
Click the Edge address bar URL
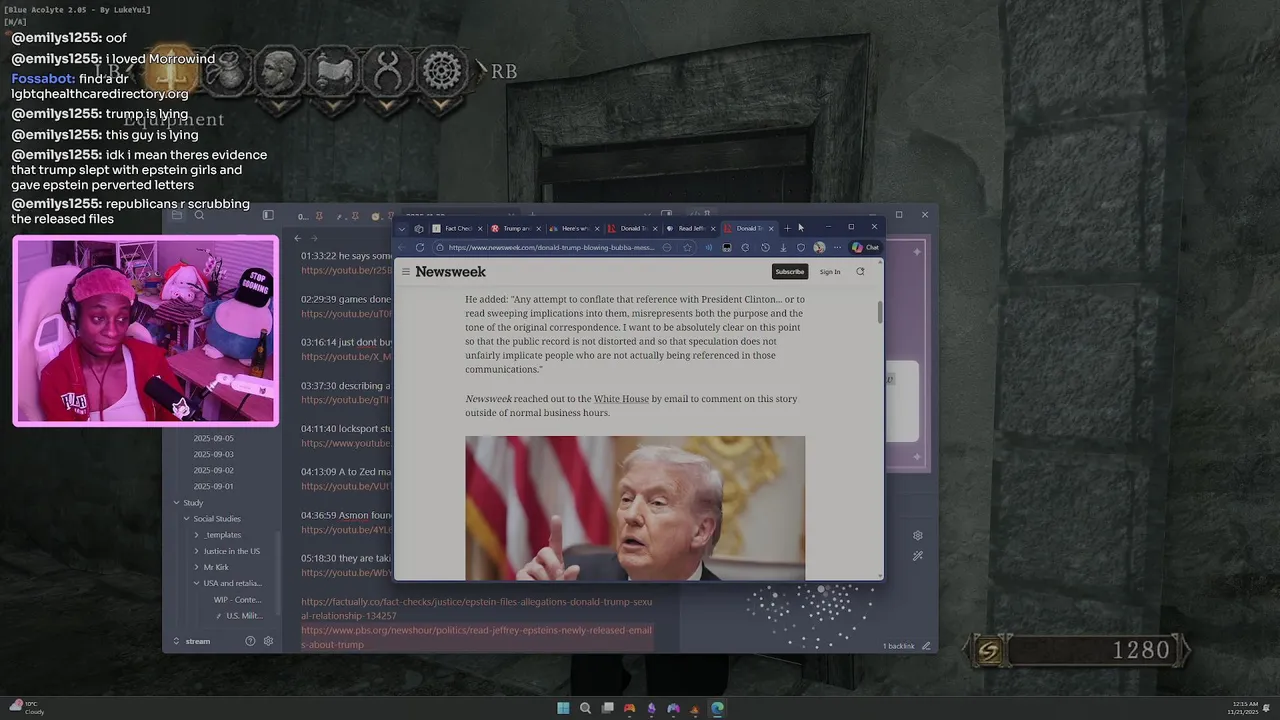click(551, 247)
